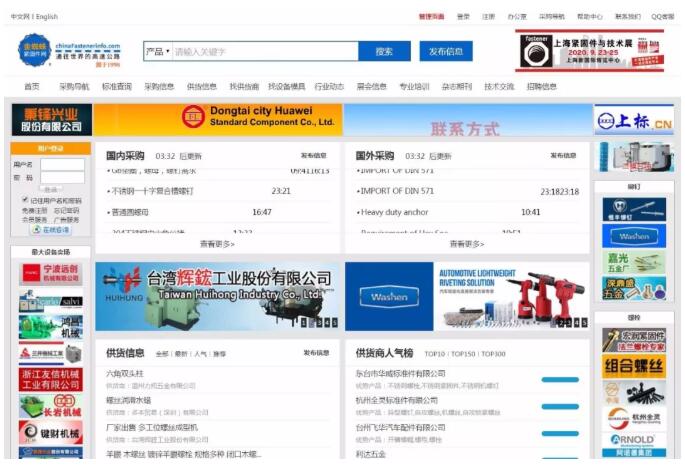Screen dimensions: 685x467
Task: Click the keyword search input field
Action: pos(265,52)
